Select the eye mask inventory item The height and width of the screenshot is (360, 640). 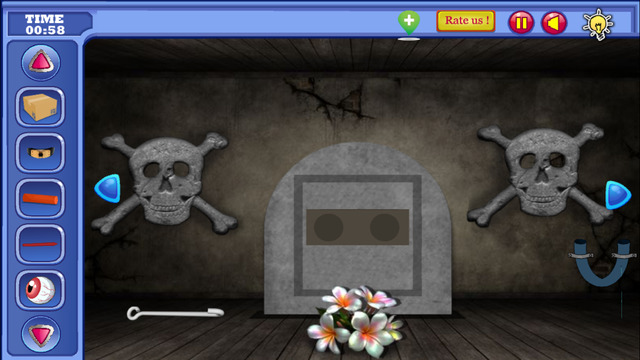pyautogui.click(x=40, y=153)
